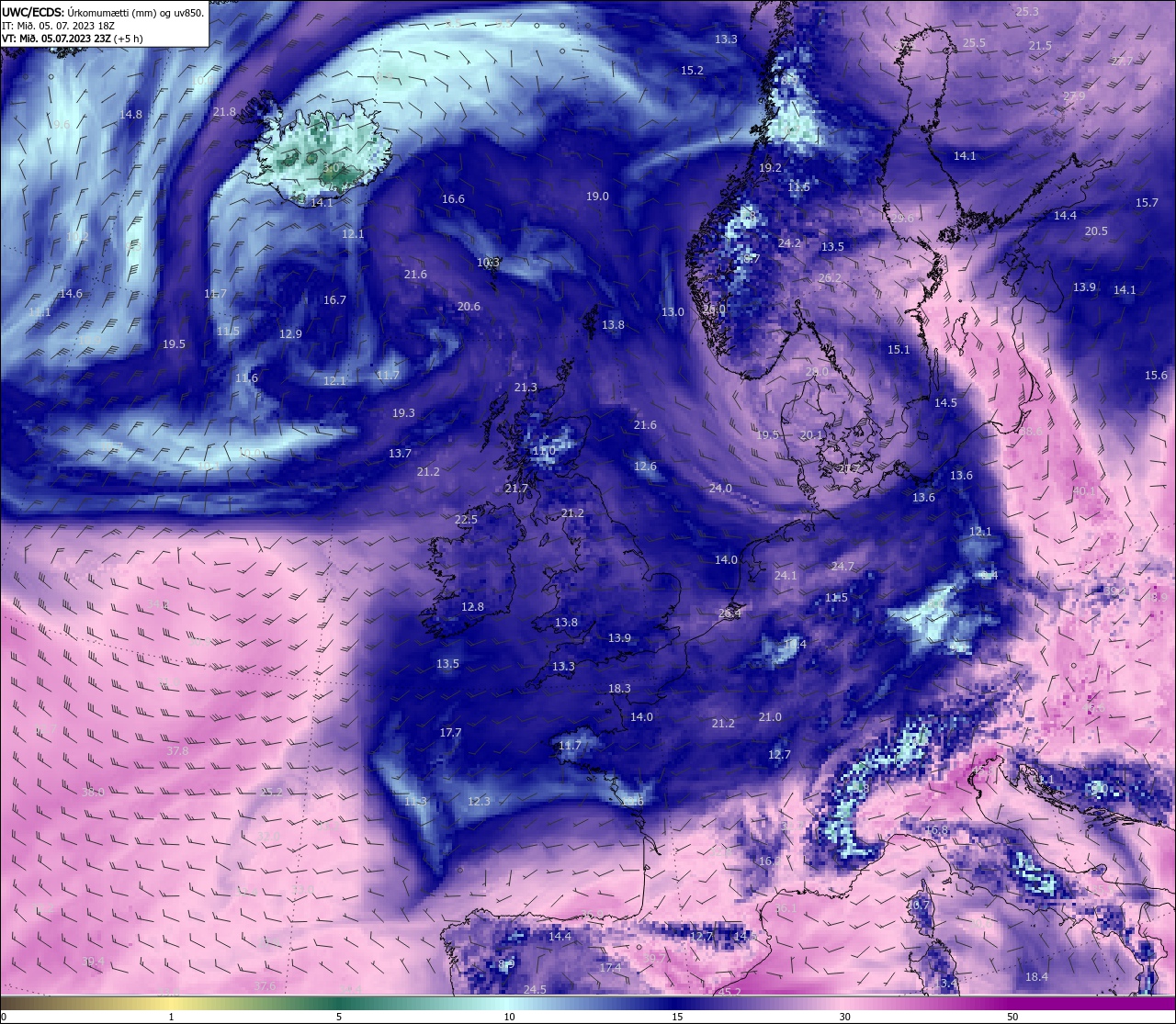This screenshot has width=1176, height=1024.
Task: Click the value '19.3' on the map
Action: [403, 413]
